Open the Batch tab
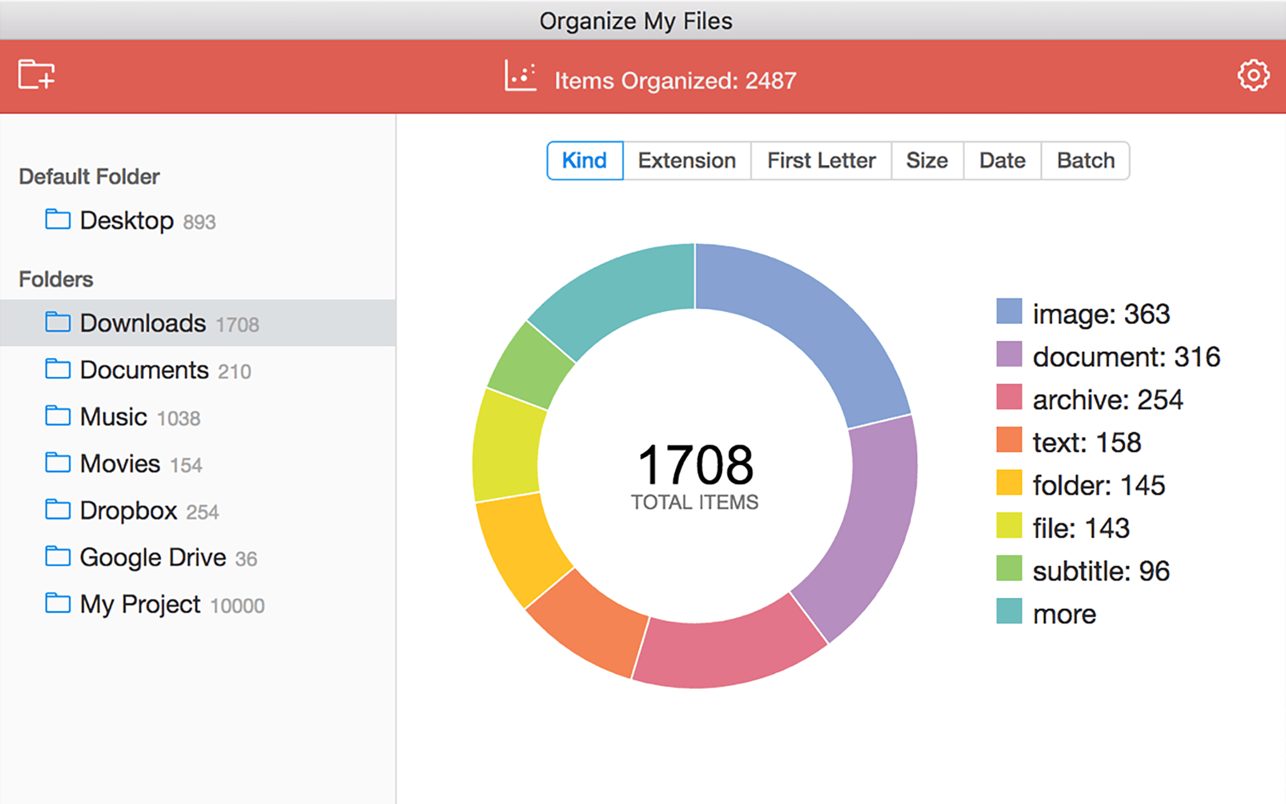Image resolution: width=1286 pixels, height=804 pixels. click(1085, 161)
